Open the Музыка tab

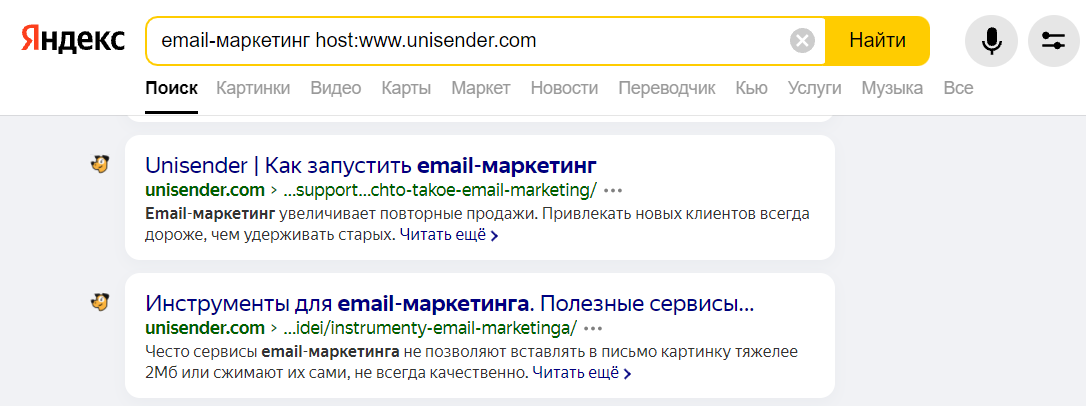pos(892,88)
